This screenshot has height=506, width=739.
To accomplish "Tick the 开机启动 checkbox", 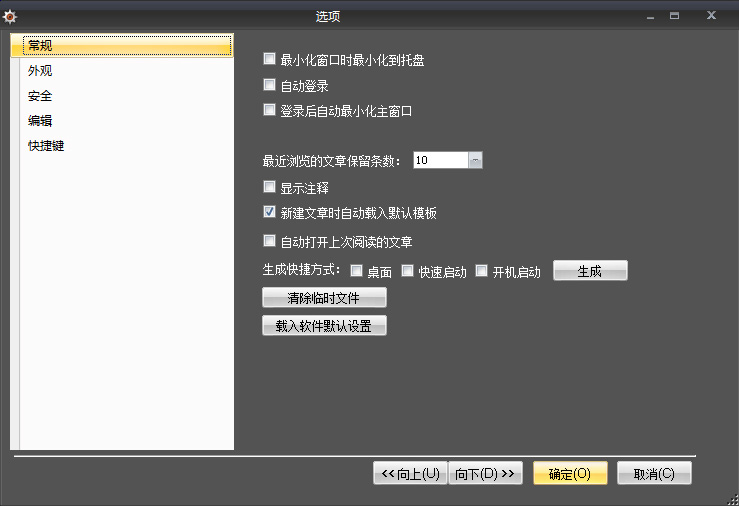I will [481, 271].
